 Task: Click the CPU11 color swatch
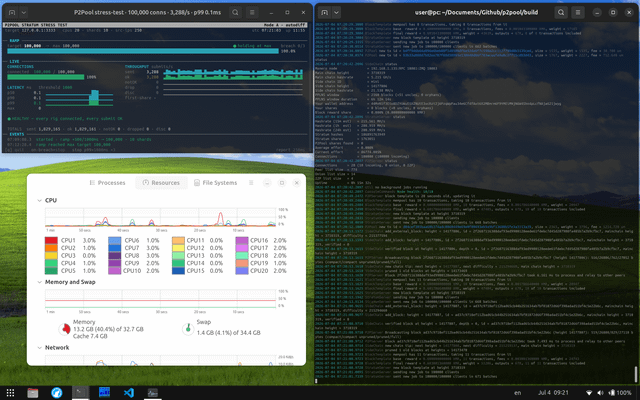pos(178,240)
